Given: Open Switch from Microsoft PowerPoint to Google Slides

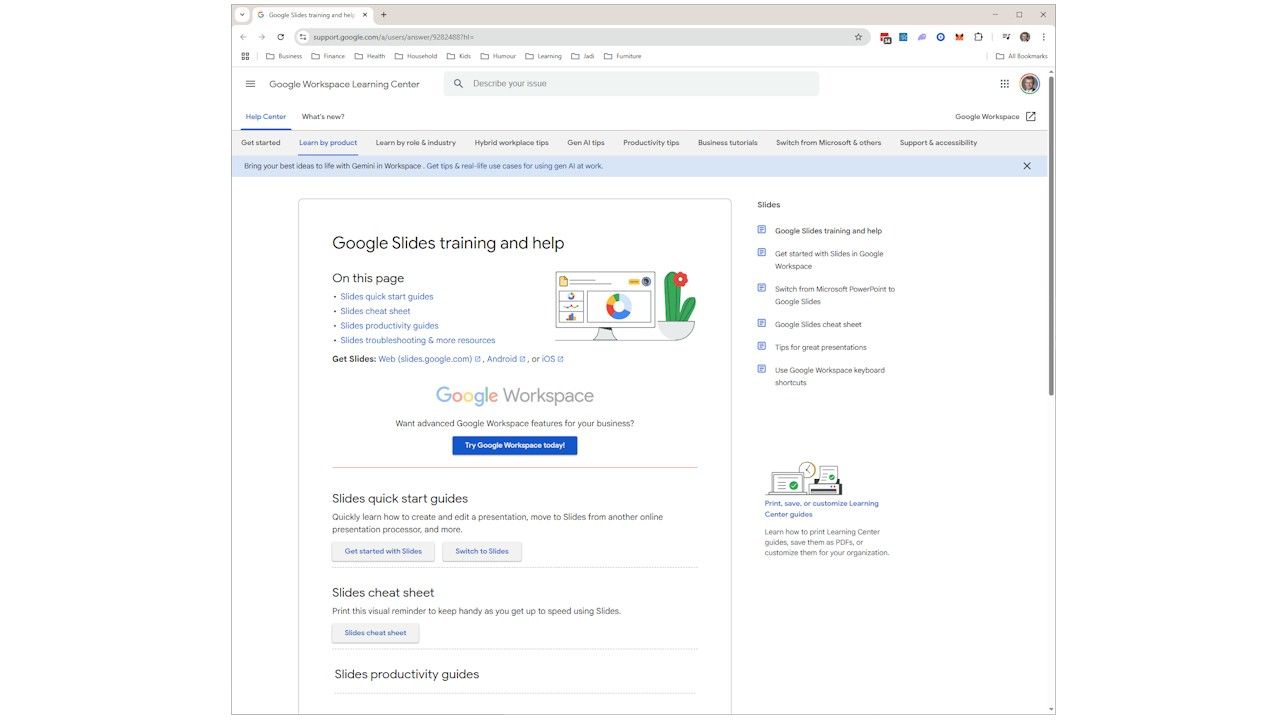Looking at the screenshot, I should [835, 295].
